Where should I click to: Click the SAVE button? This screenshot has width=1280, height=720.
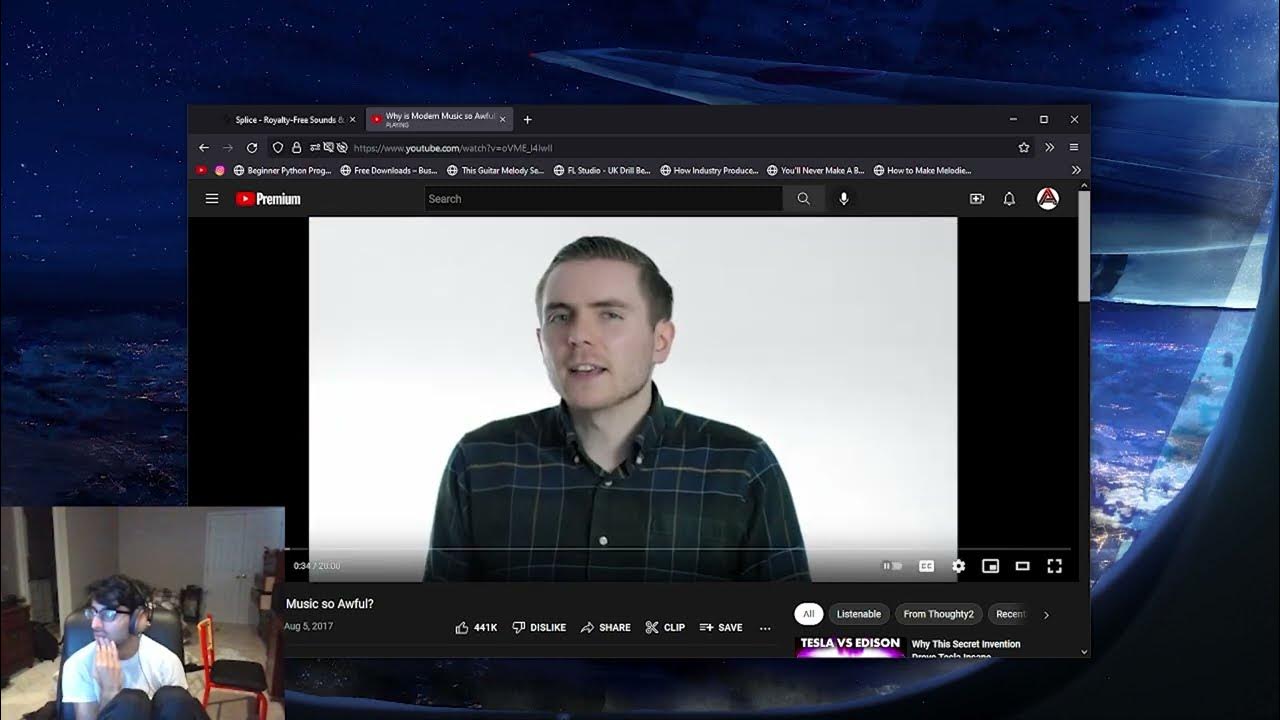point(721,627)
